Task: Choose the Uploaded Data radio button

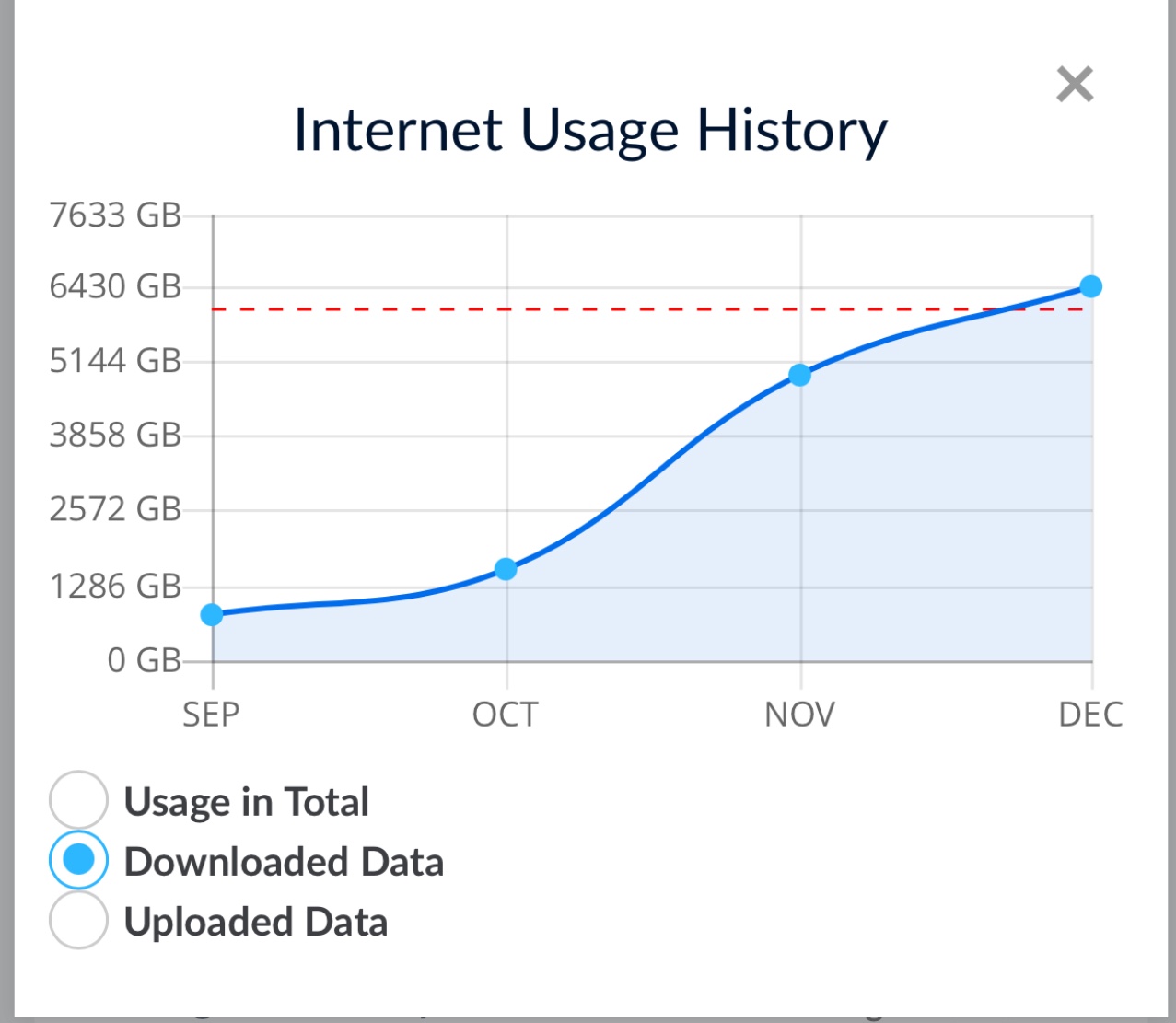Action: tap(79, 920)
